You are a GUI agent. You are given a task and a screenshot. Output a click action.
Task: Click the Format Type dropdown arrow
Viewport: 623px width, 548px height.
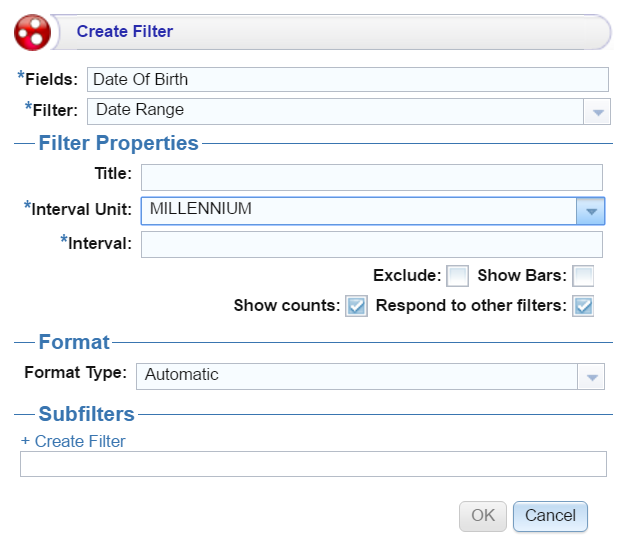(x=593, y=376)
